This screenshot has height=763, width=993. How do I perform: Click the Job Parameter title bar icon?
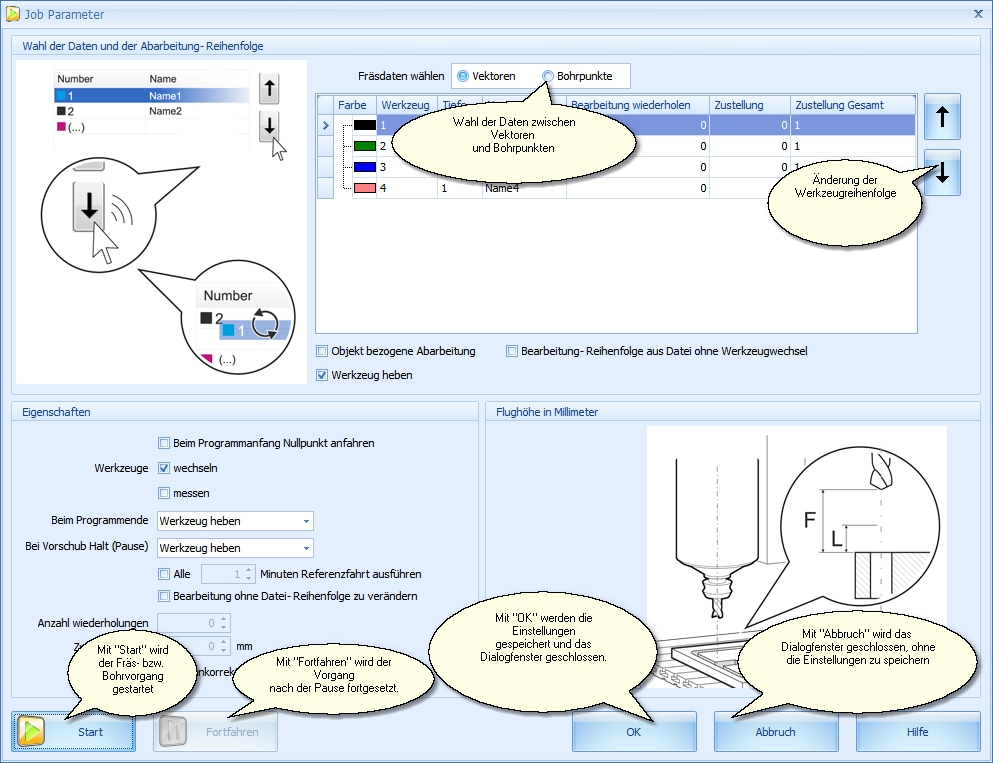(x=13, y=14)
